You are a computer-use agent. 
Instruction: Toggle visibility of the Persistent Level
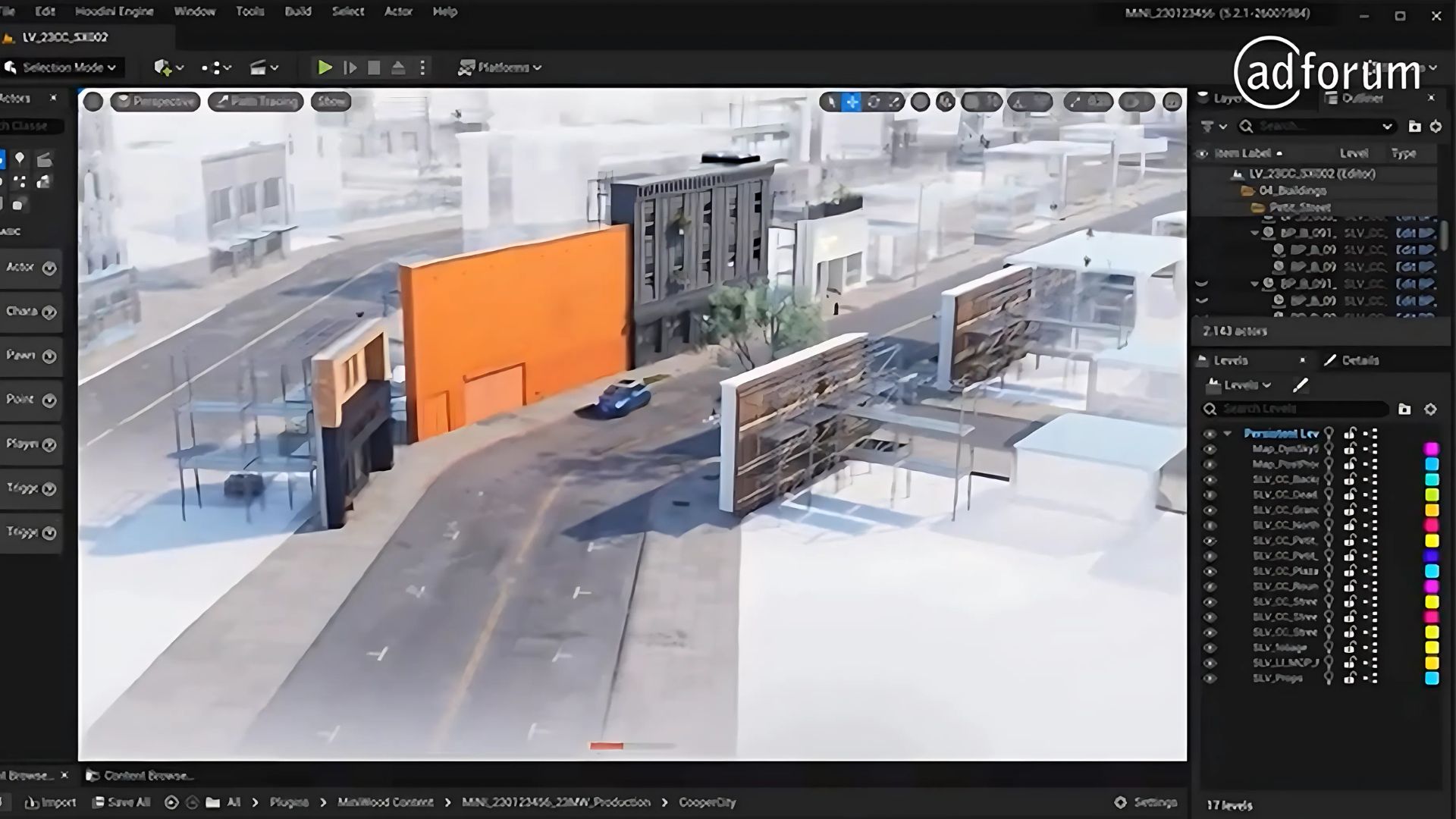click(1210, 434)
